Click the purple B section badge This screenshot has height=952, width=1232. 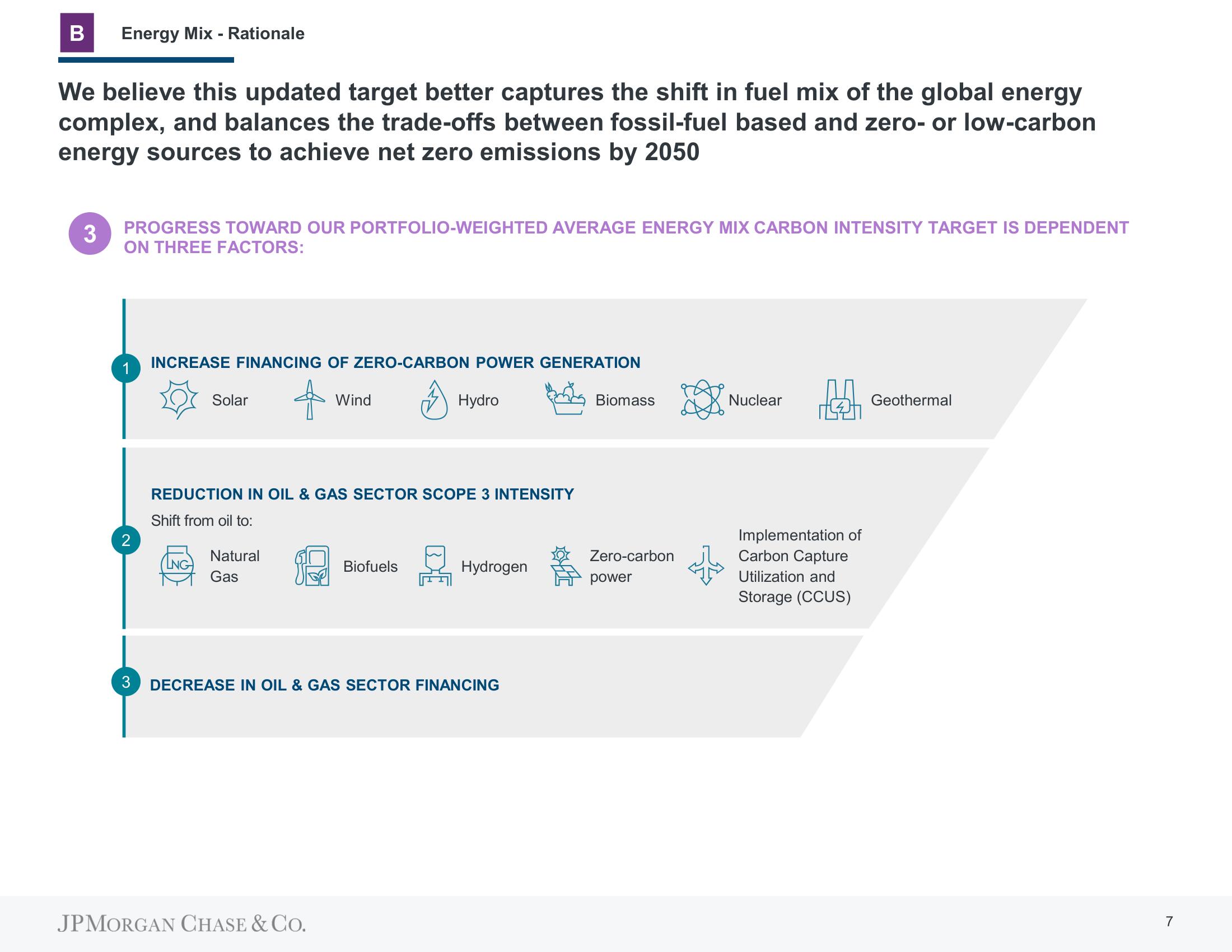coord(77,33)
